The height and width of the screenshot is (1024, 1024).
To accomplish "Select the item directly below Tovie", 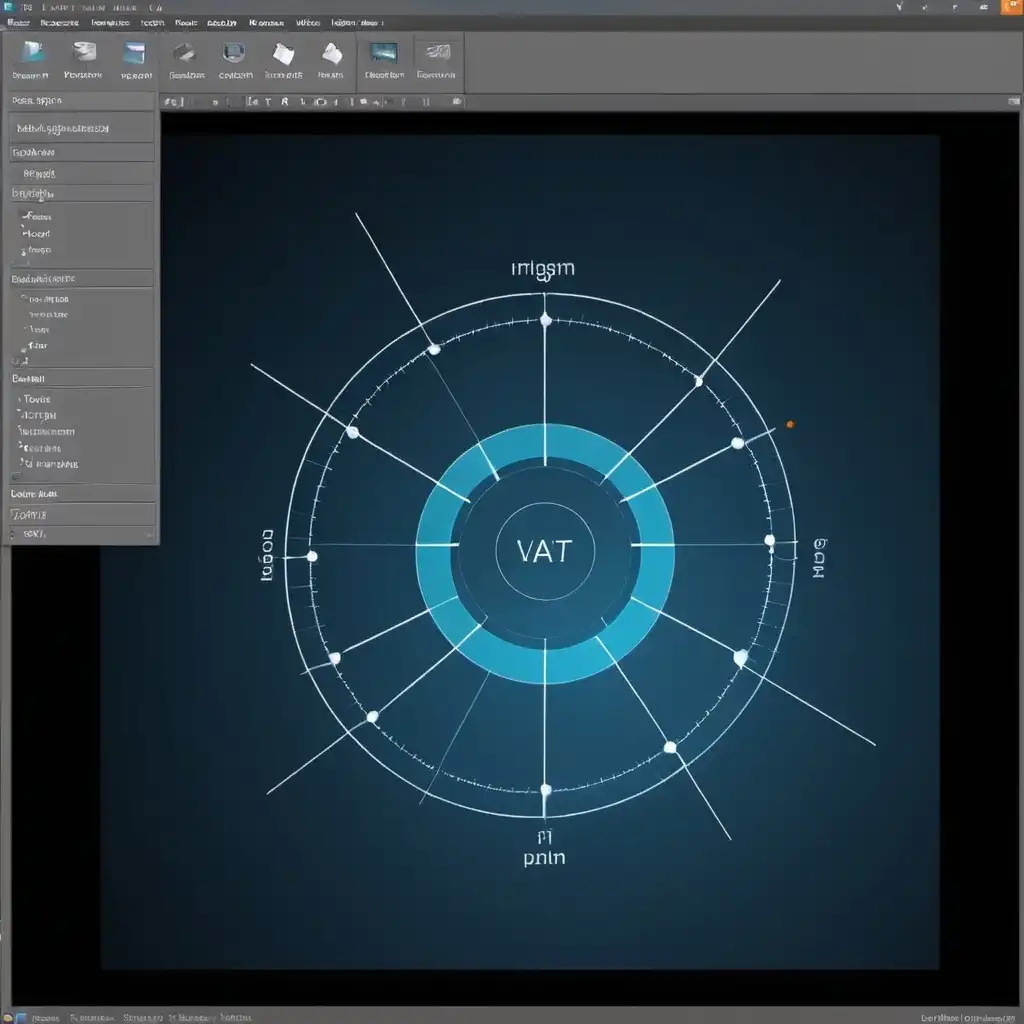I will point(39,415).
